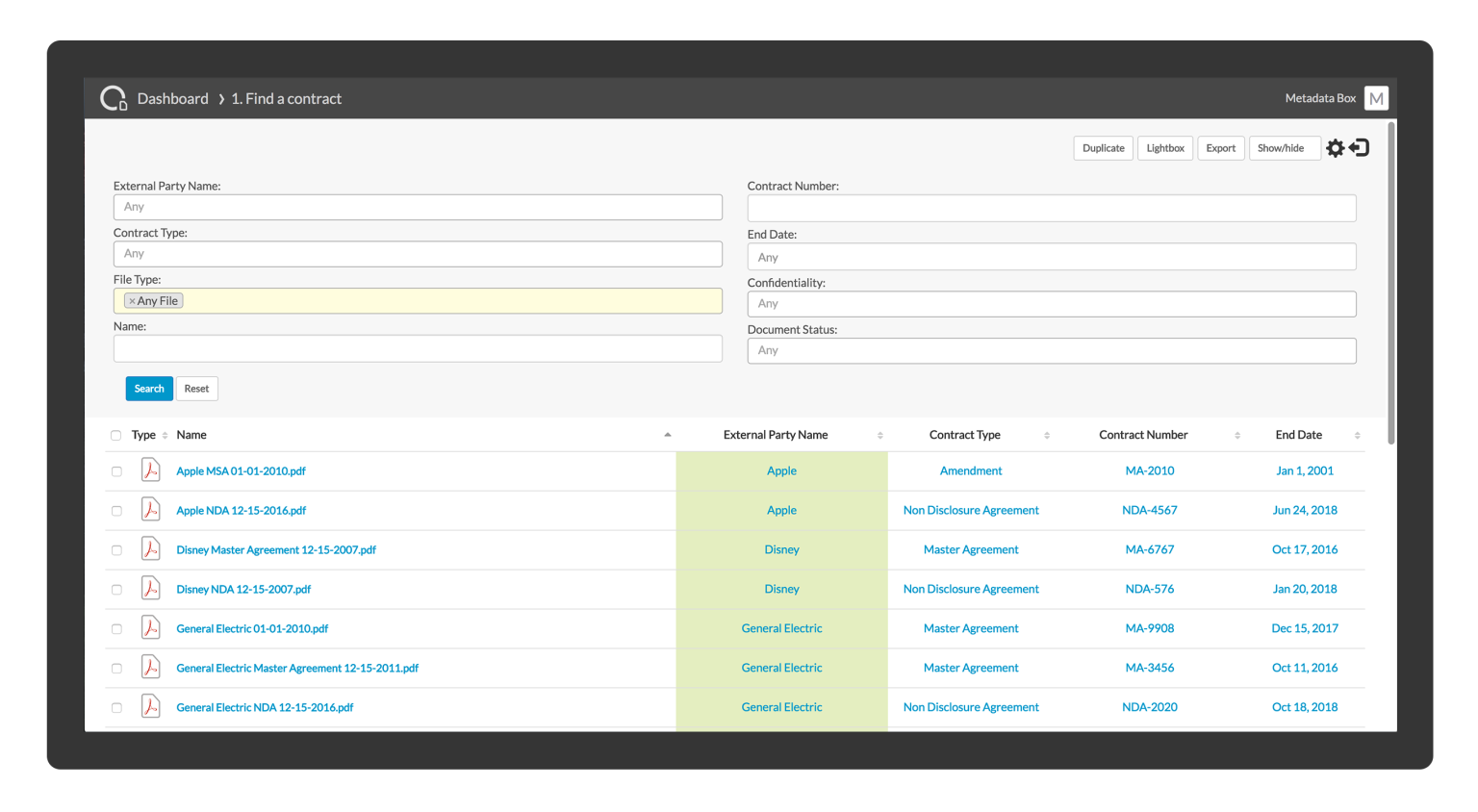The width and height of the screenshot is (1478, 812).
Task: Go to the Dashboard breadcrumb
Action: click(x=173, y=97)
